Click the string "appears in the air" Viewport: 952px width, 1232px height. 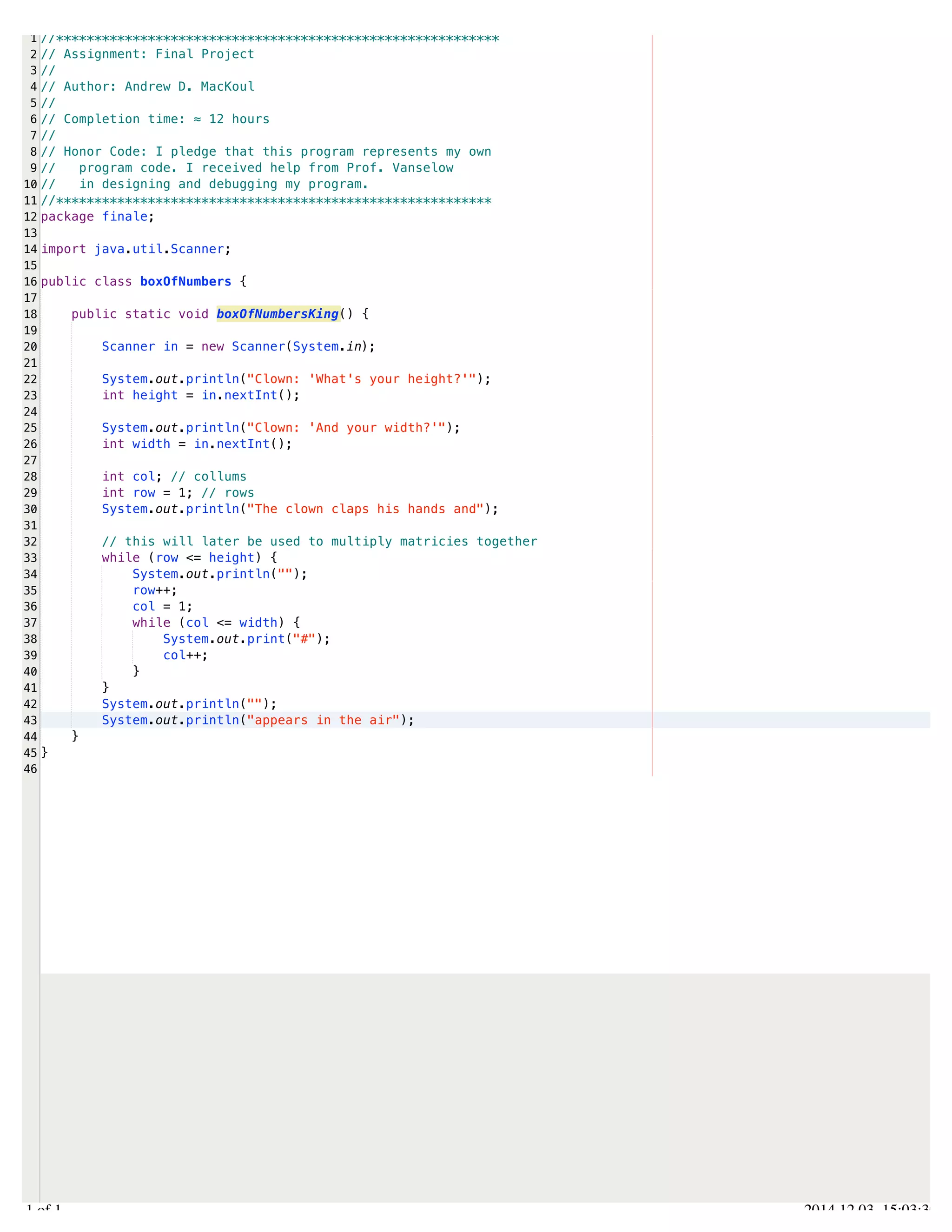324,720
